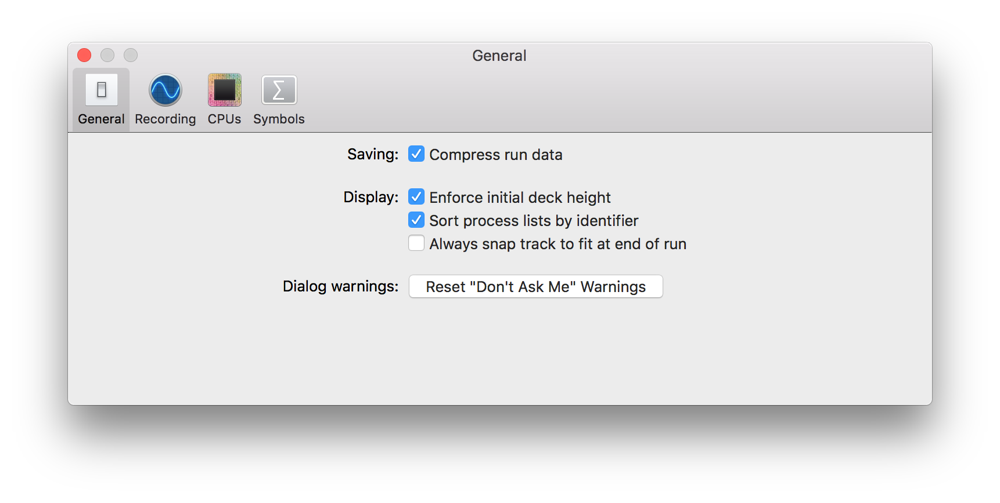Select the CPUs chip icon
1000x503 pixels.
point(224,90)
